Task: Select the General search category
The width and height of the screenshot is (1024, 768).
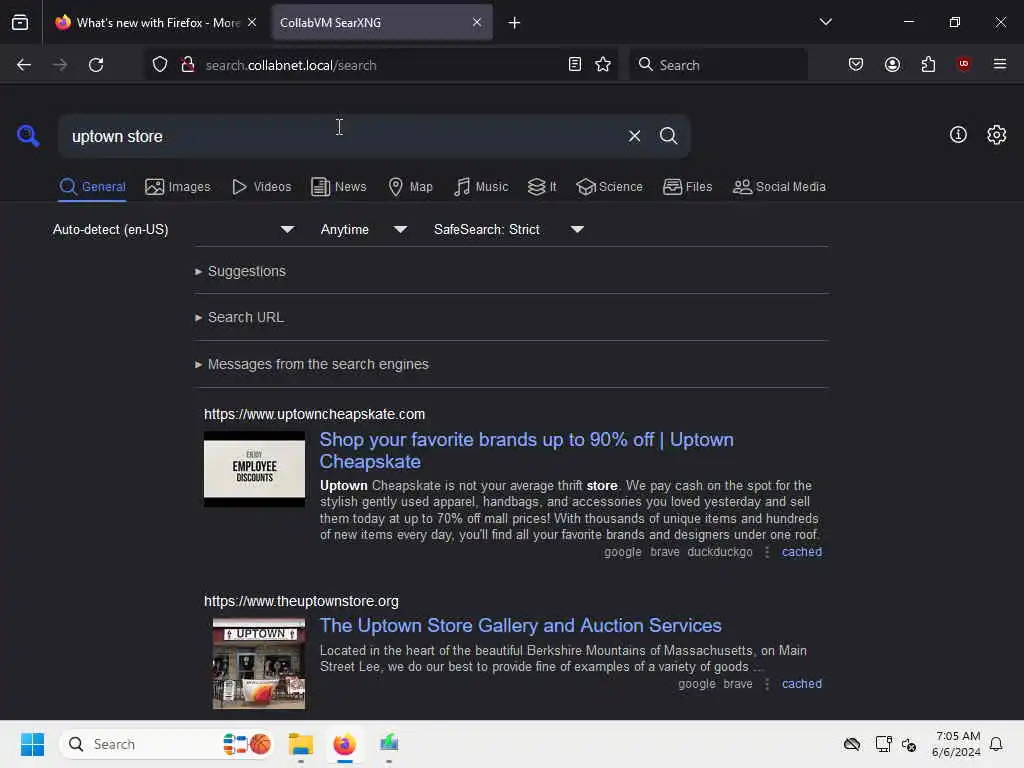Action: (x=92, y=187)
